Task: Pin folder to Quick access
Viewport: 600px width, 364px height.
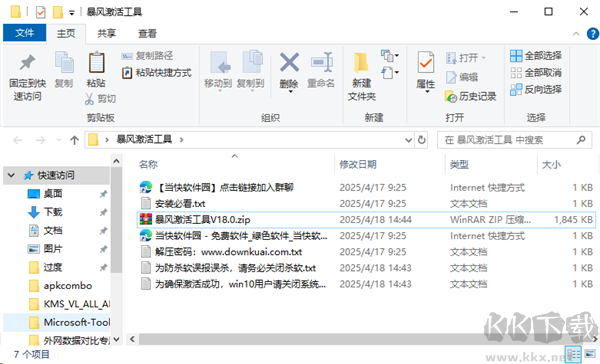Action: (27, 77)
